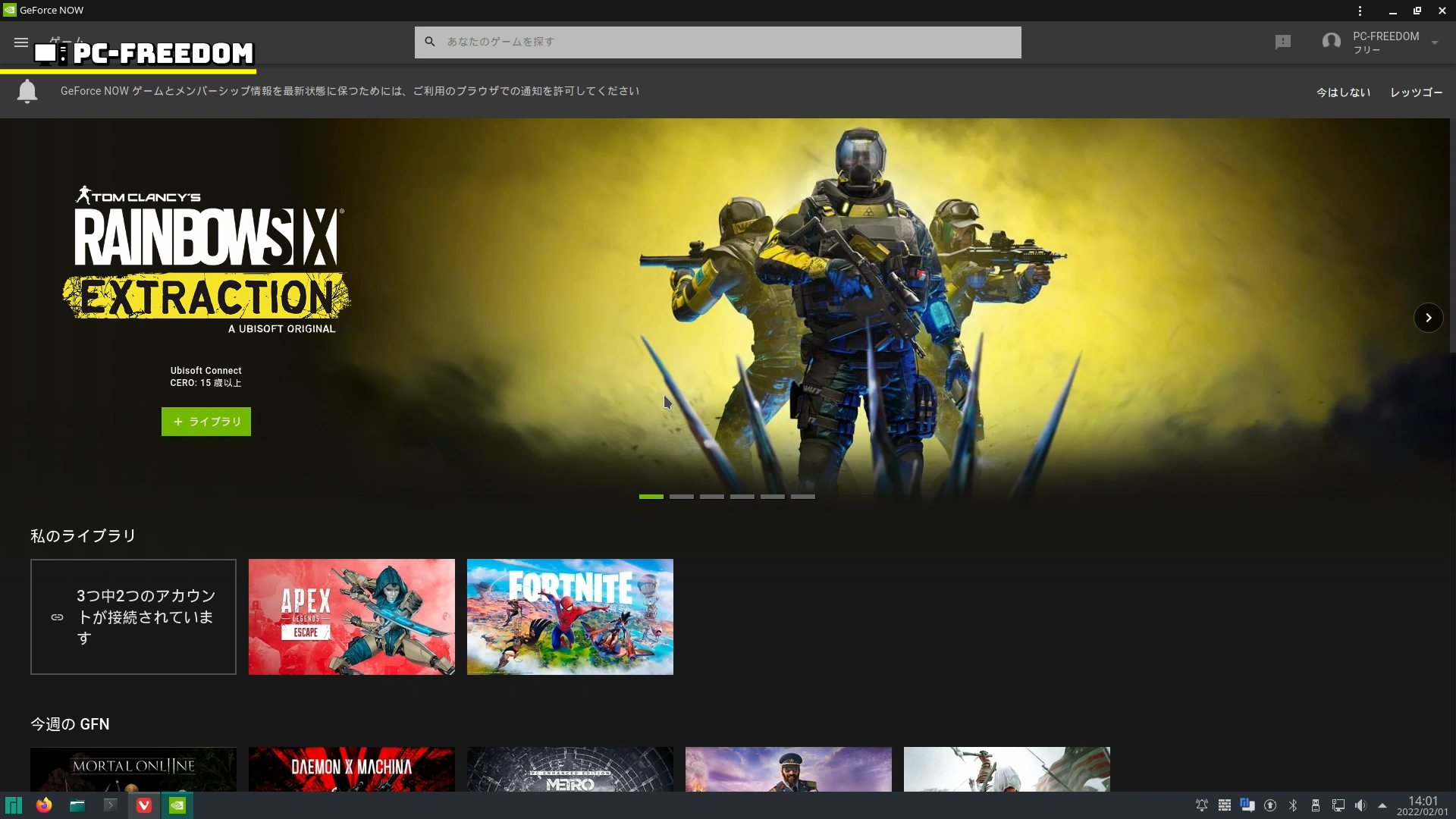Select the second carousel slide indicator
1456x819 pixels.
coord(681,497)
